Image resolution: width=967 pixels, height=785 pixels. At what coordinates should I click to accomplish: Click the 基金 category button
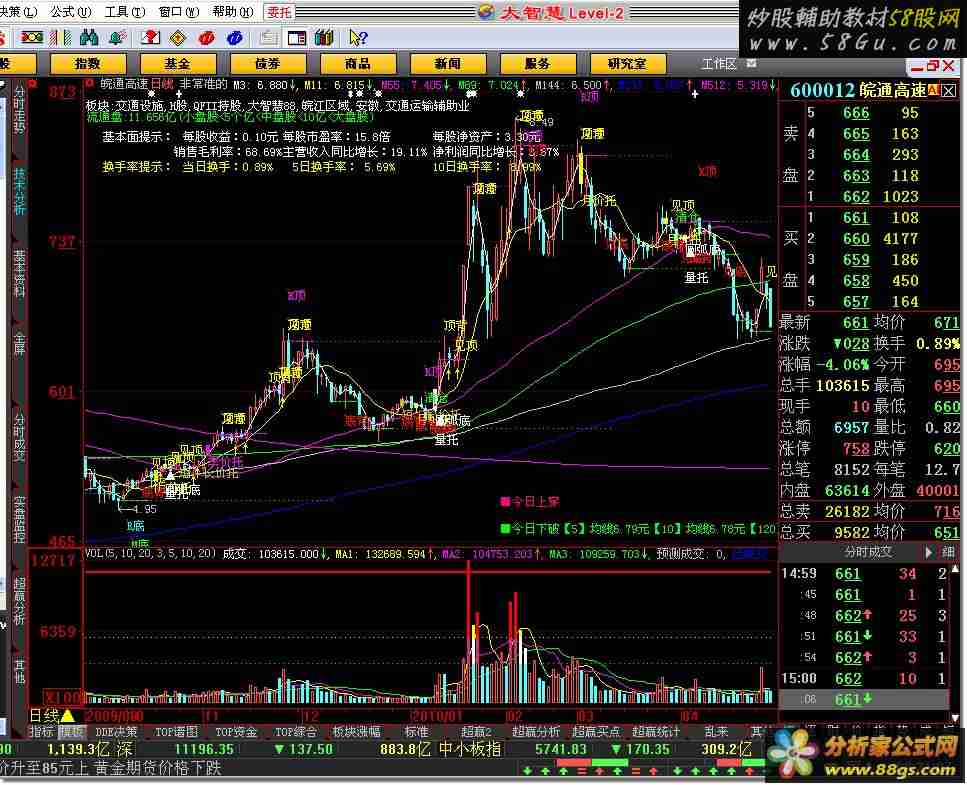(178, 64)
